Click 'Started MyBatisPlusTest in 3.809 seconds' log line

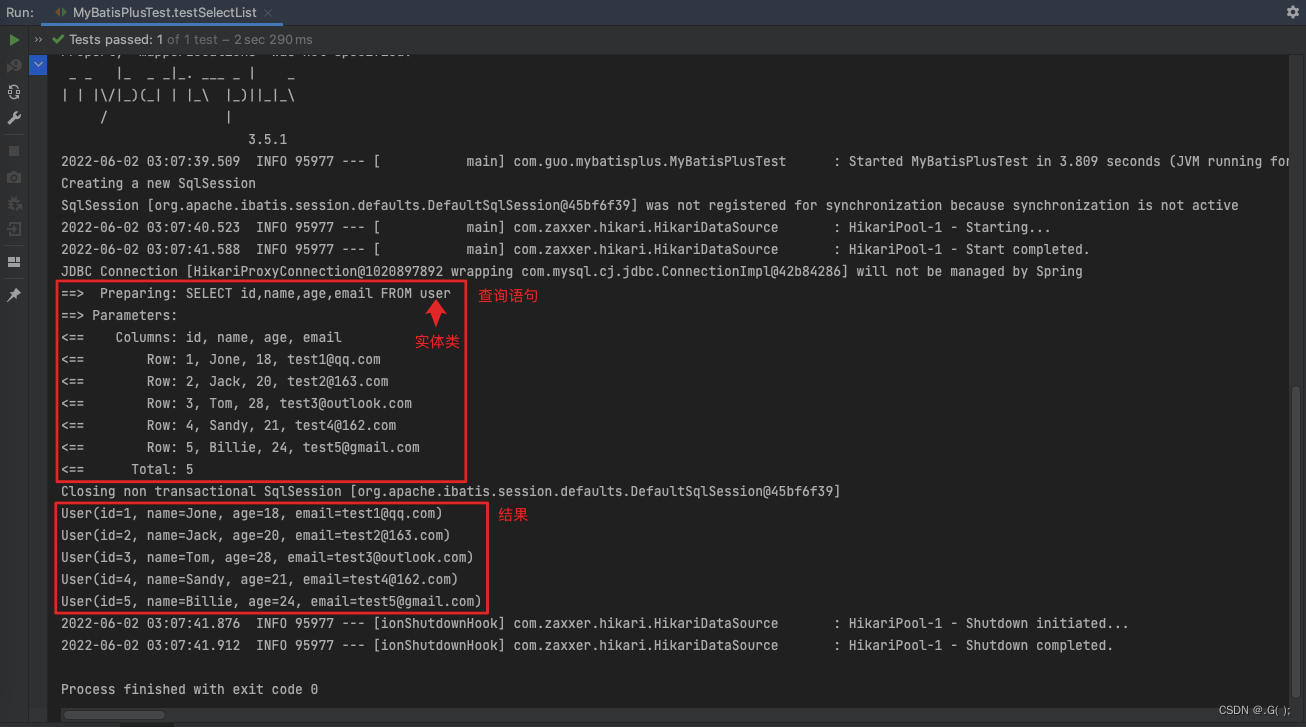coord(675,161)
